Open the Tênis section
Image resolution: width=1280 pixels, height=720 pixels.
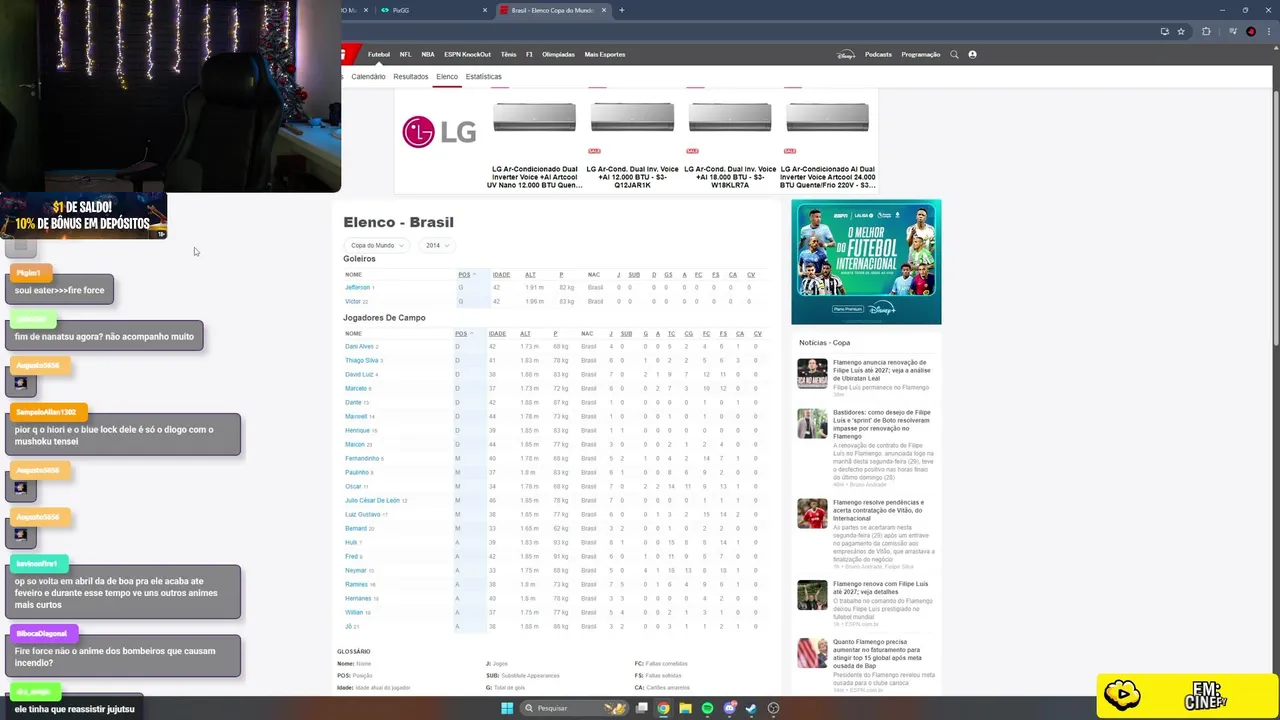[x=509, y=54]
